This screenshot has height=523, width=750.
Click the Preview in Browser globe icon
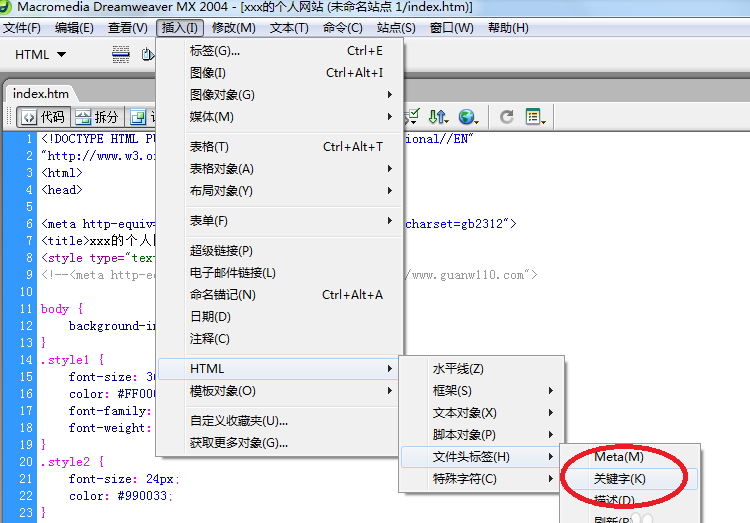467,116
